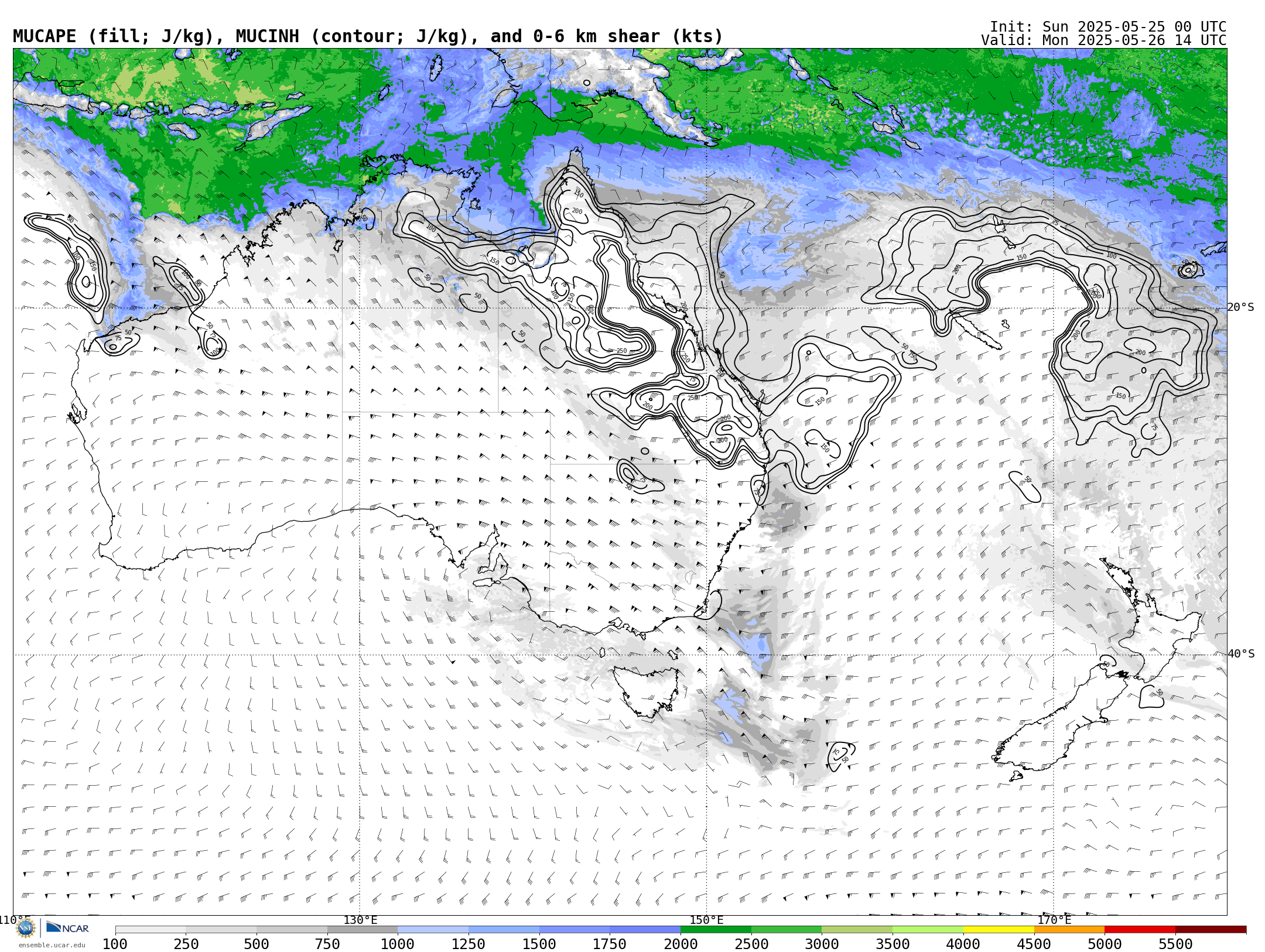Pick the lime green 3500-4000 colorbar swatch
Image resolution: width=1265 pixels, height=952 pixels.
(x=928, y=930)
